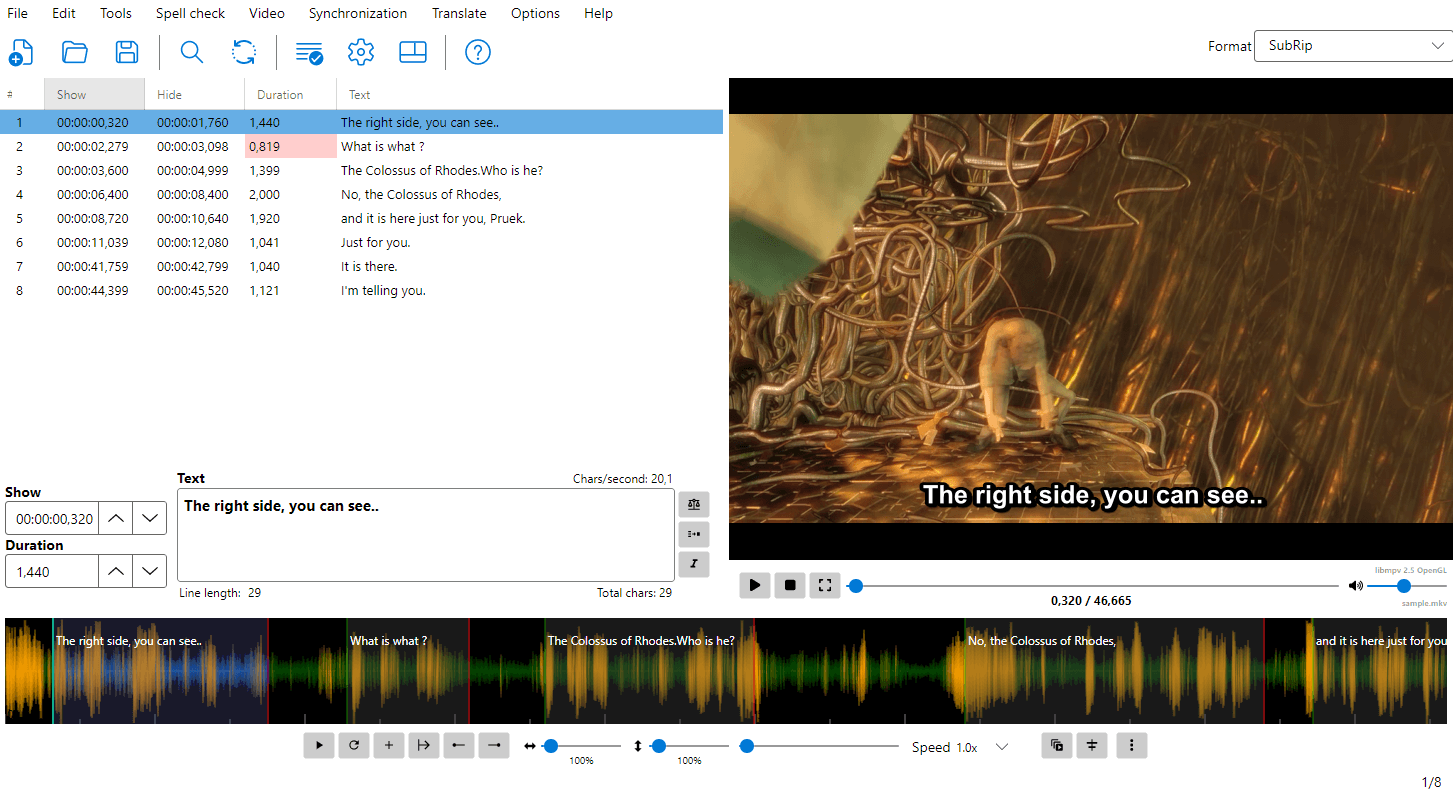
Task: Toggle fullscreen on the video player
Action: tap(825, 586)
